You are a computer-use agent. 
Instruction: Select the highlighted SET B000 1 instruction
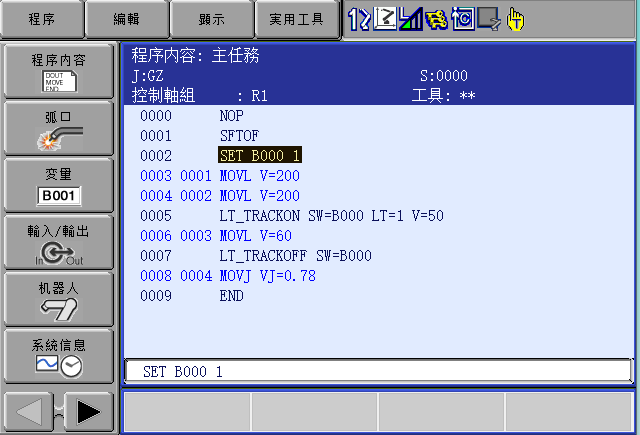click(260, 155)
